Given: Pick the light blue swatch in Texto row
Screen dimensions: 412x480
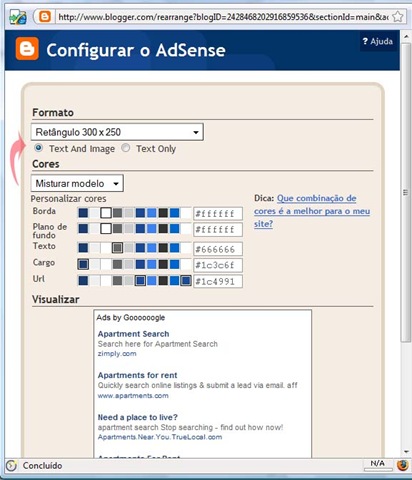Looking at the screenshot, I should click(152, 248).
